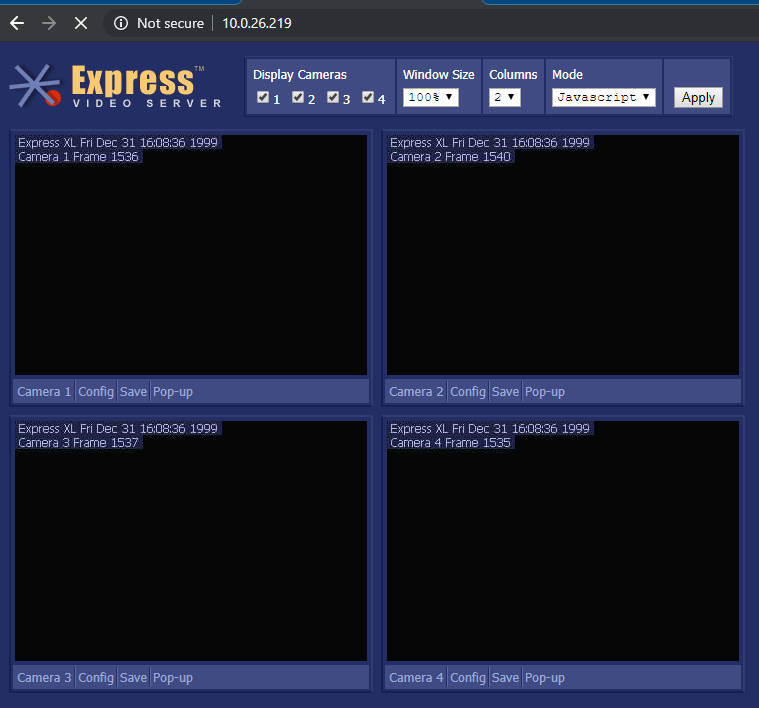Click Save under Camera 2
This screenshot has height=708, width=759.
(505, 392)
